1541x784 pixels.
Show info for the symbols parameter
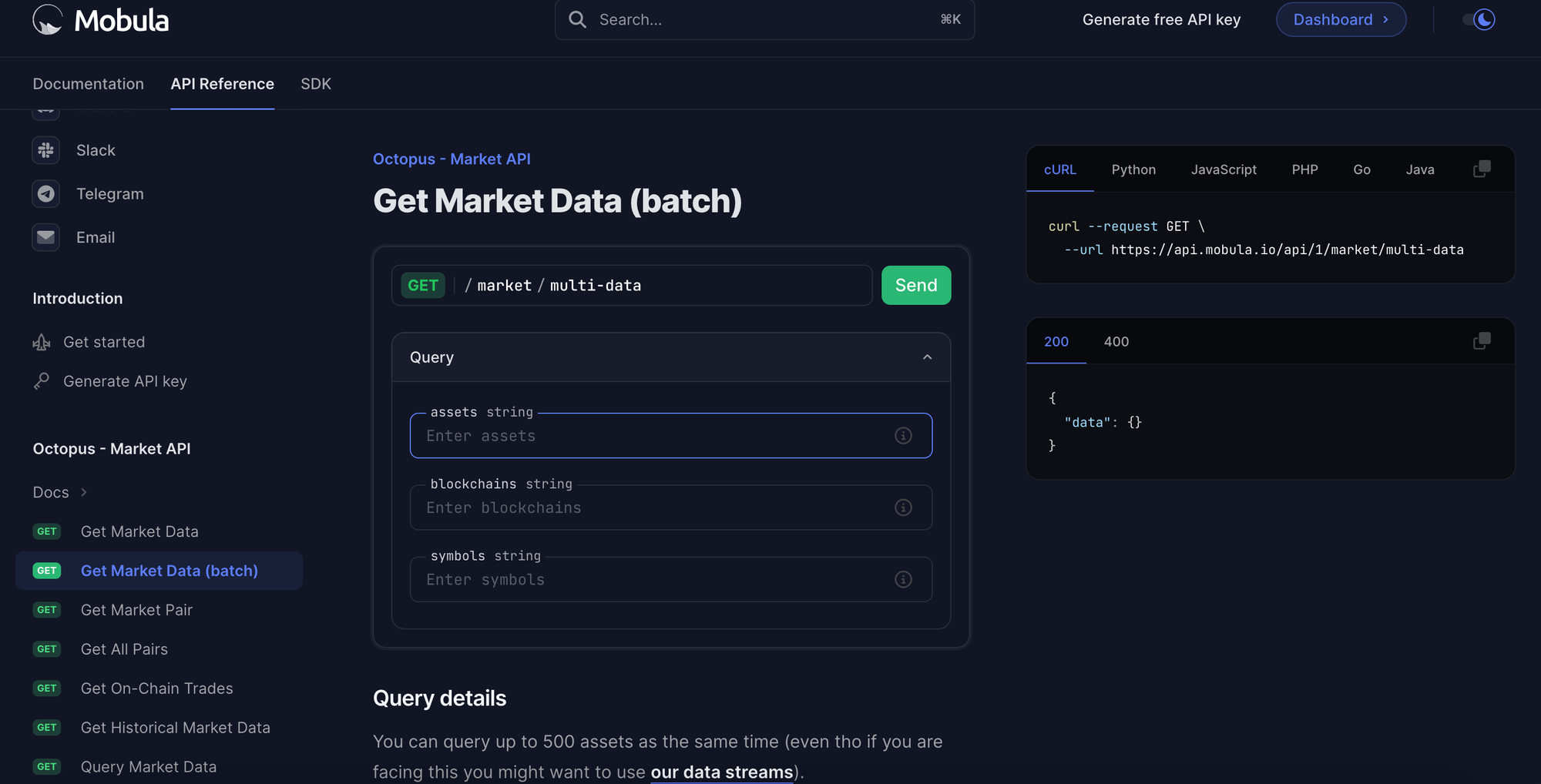point(903,579)
